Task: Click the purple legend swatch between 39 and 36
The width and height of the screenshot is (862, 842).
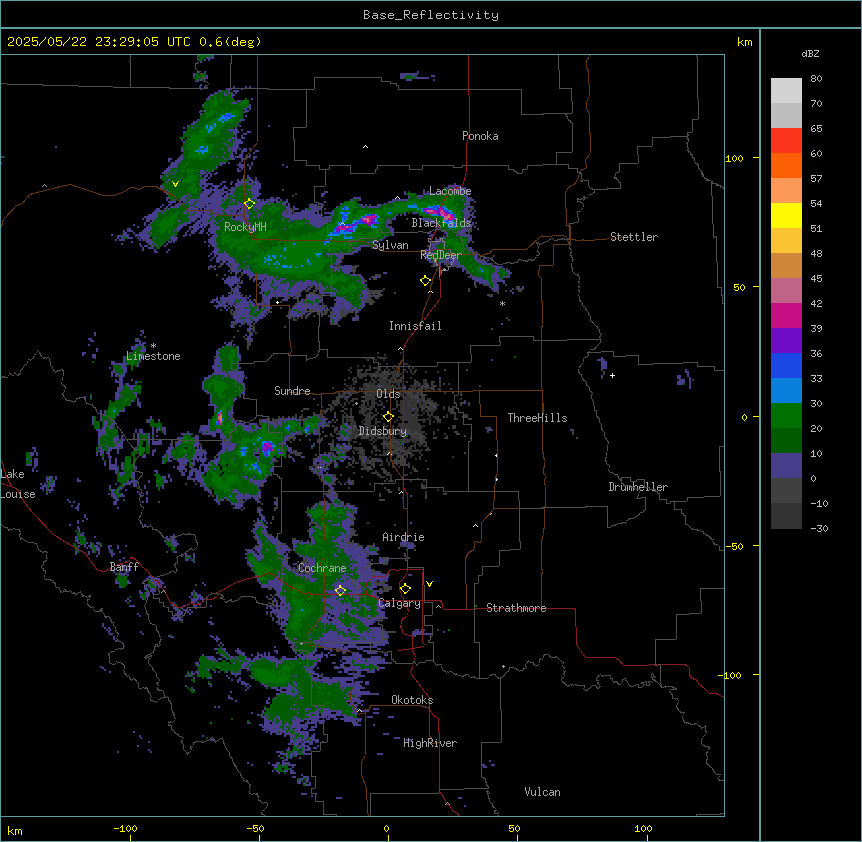Action: point(786,341)
